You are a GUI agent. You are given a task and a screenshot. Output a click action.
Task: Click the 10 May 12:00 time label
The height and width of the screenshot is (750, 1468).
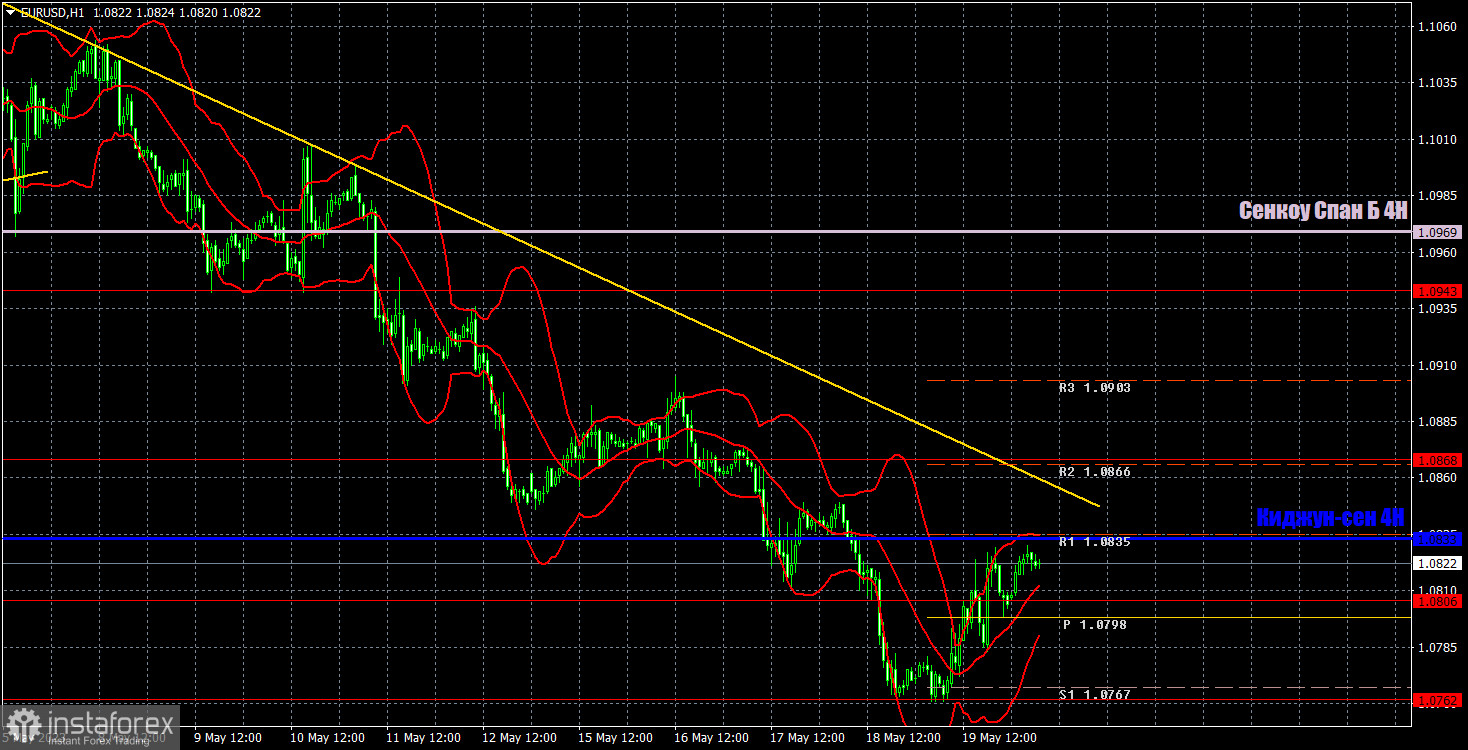point(325,738)
